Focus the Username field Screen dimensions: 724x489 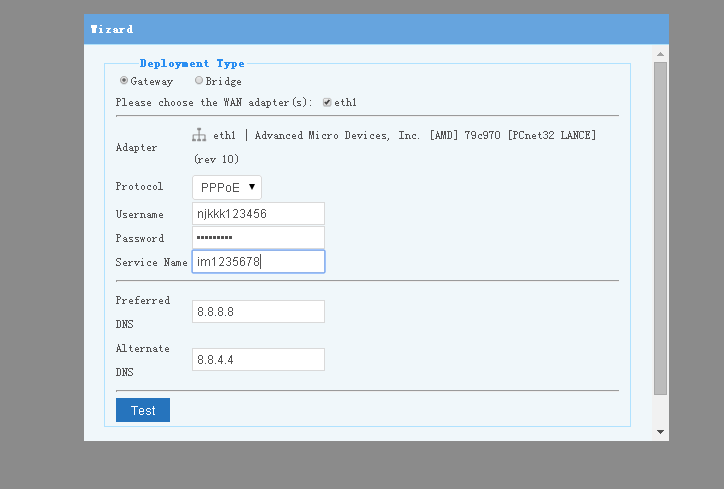click(x=258, y=213)
